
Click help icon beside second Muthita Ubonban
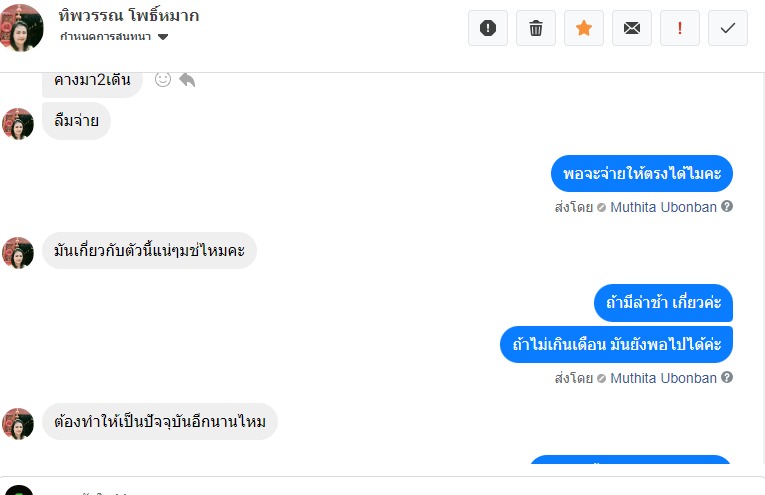click(727, 378)
